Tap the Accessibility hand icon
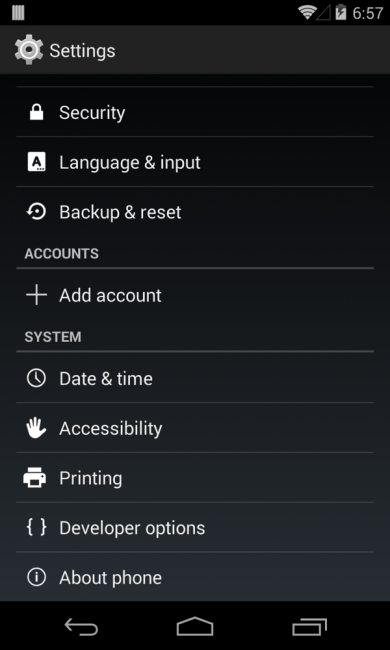Screen dimensions: 390x650 coord(36,428)
